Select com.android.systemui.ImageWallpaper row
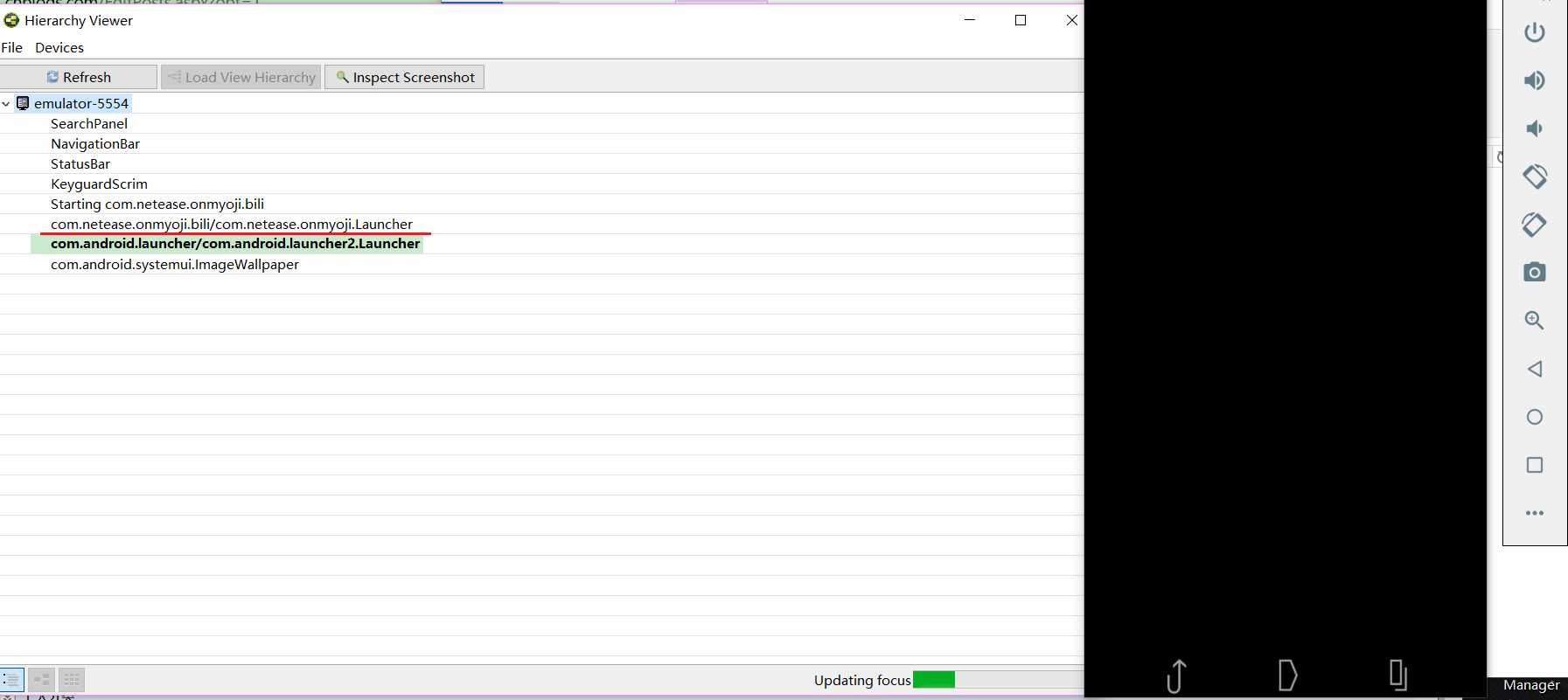 175,264
